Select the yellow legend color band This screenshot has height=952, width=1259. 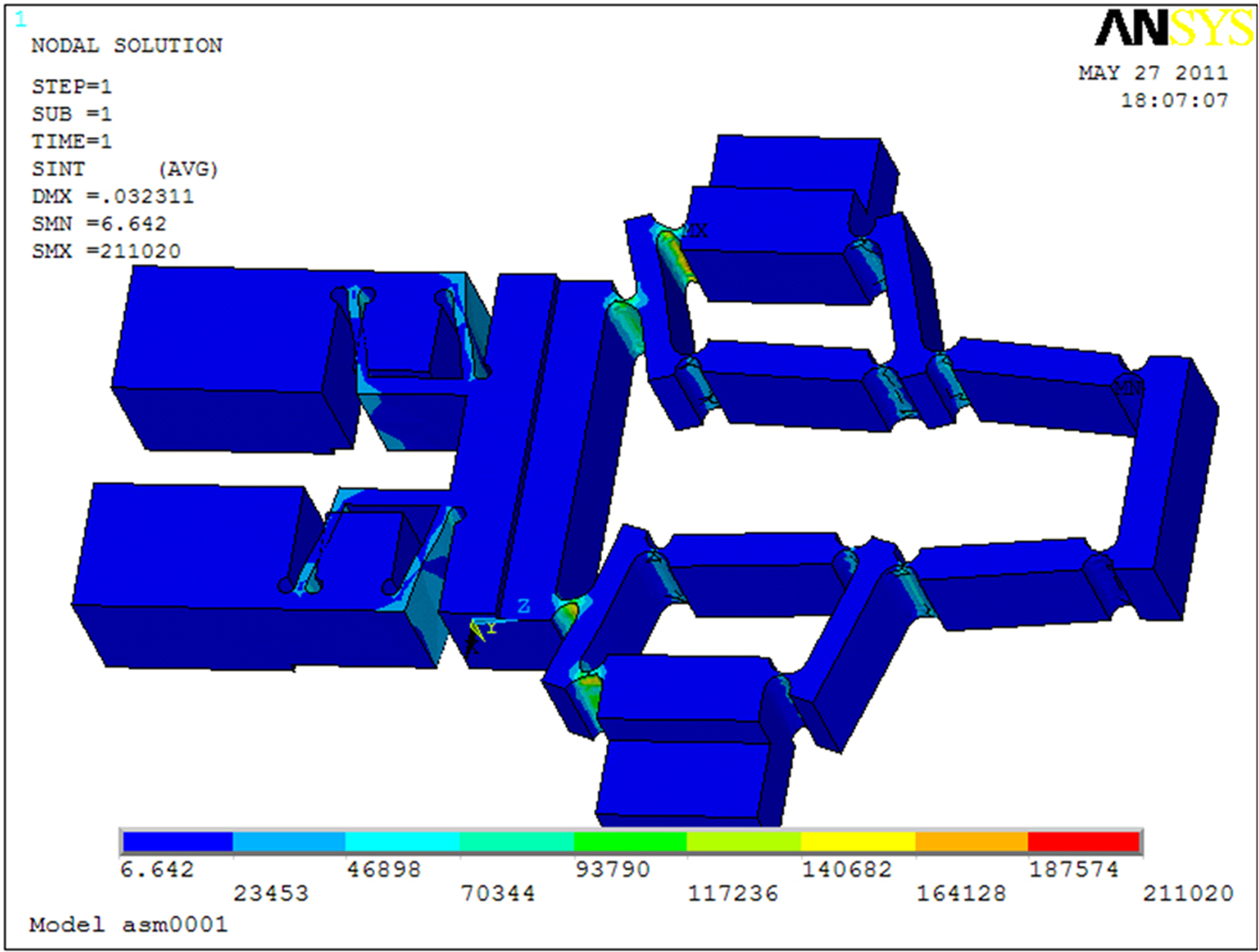pos(858,842)
